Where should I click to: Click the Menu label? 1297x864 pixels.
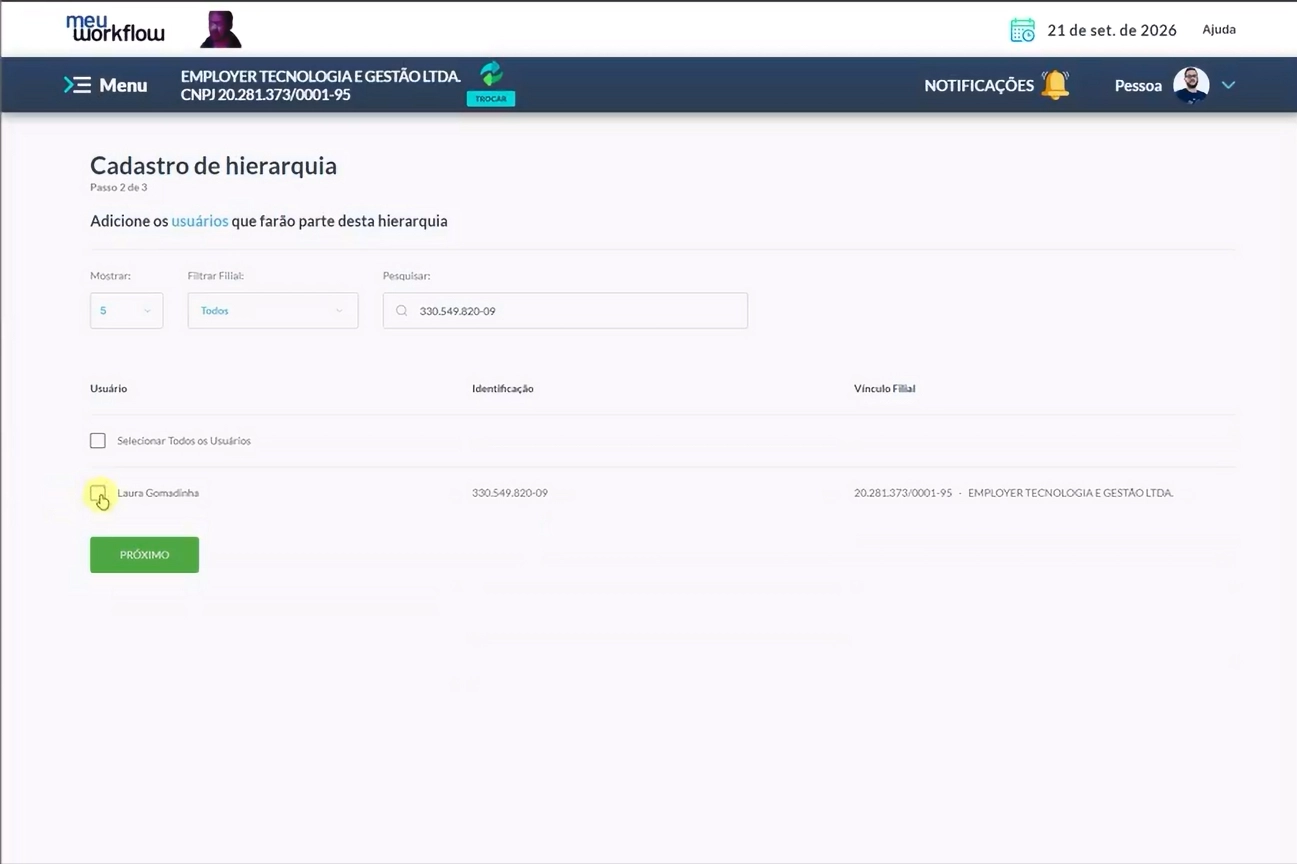[x=123, y=85]
